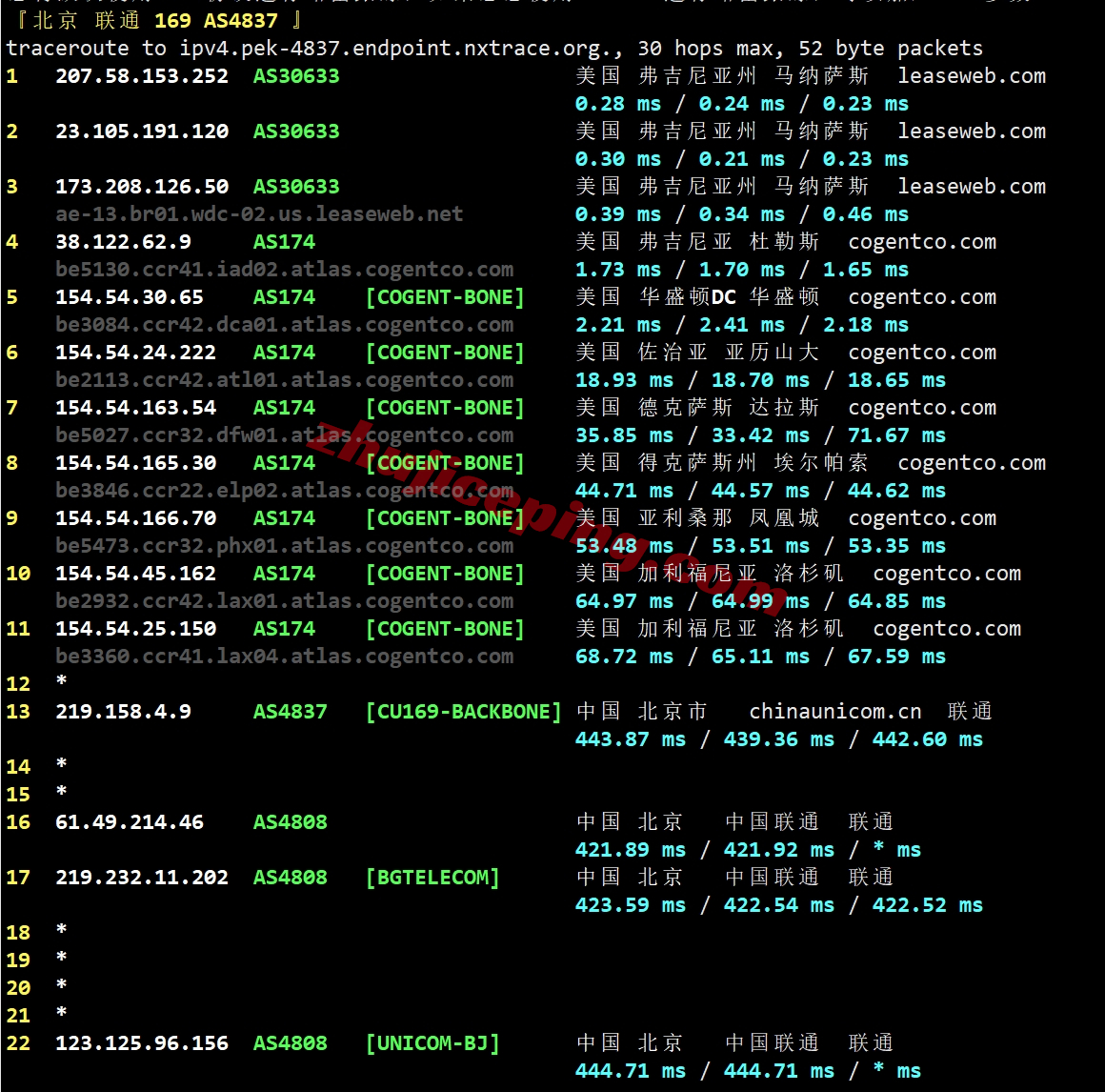Click latency value 422.52 ms
Screen dimensions: 1105x1092
point(928,905)
